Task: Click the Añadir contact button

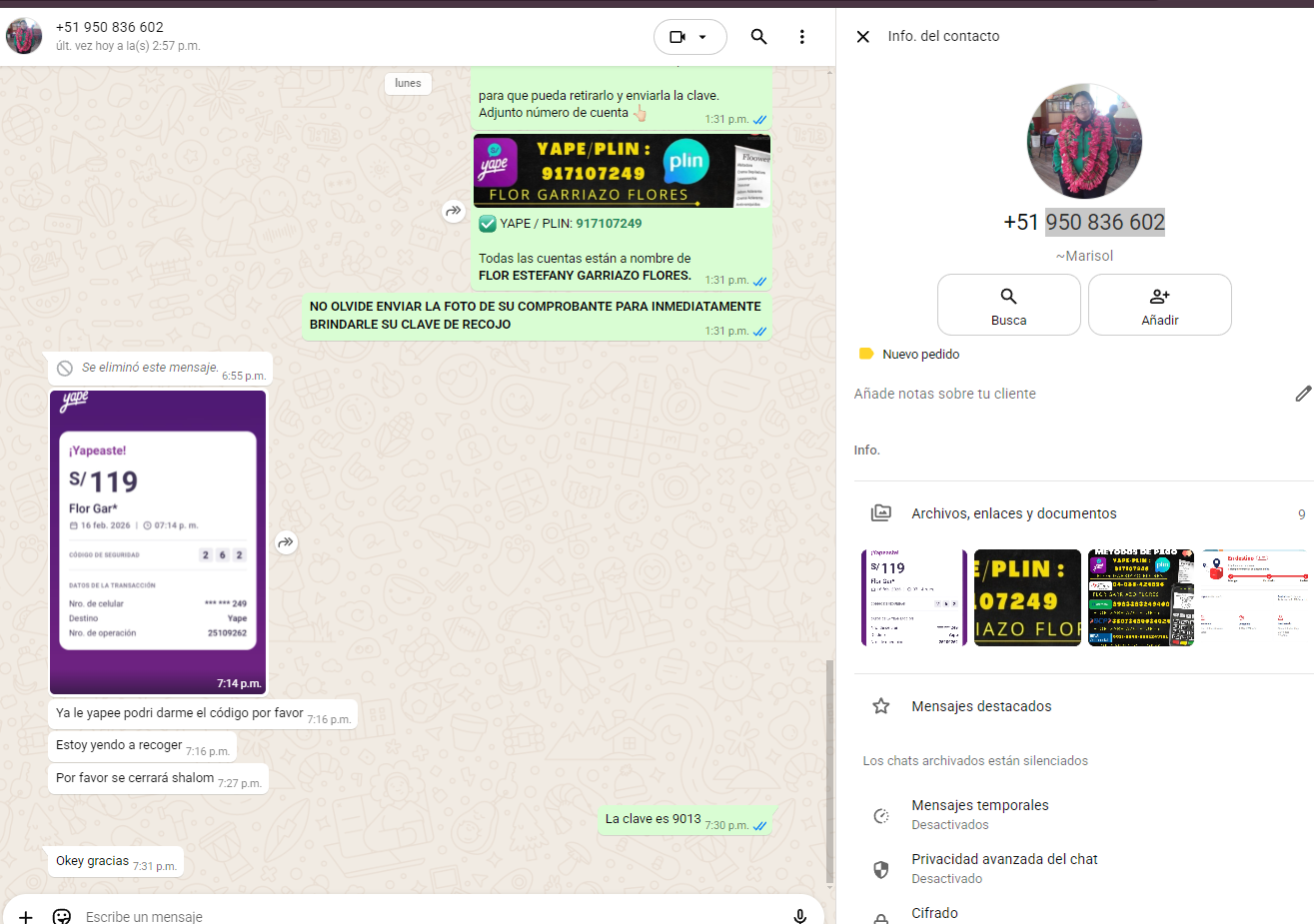Action: point(1159,305)
